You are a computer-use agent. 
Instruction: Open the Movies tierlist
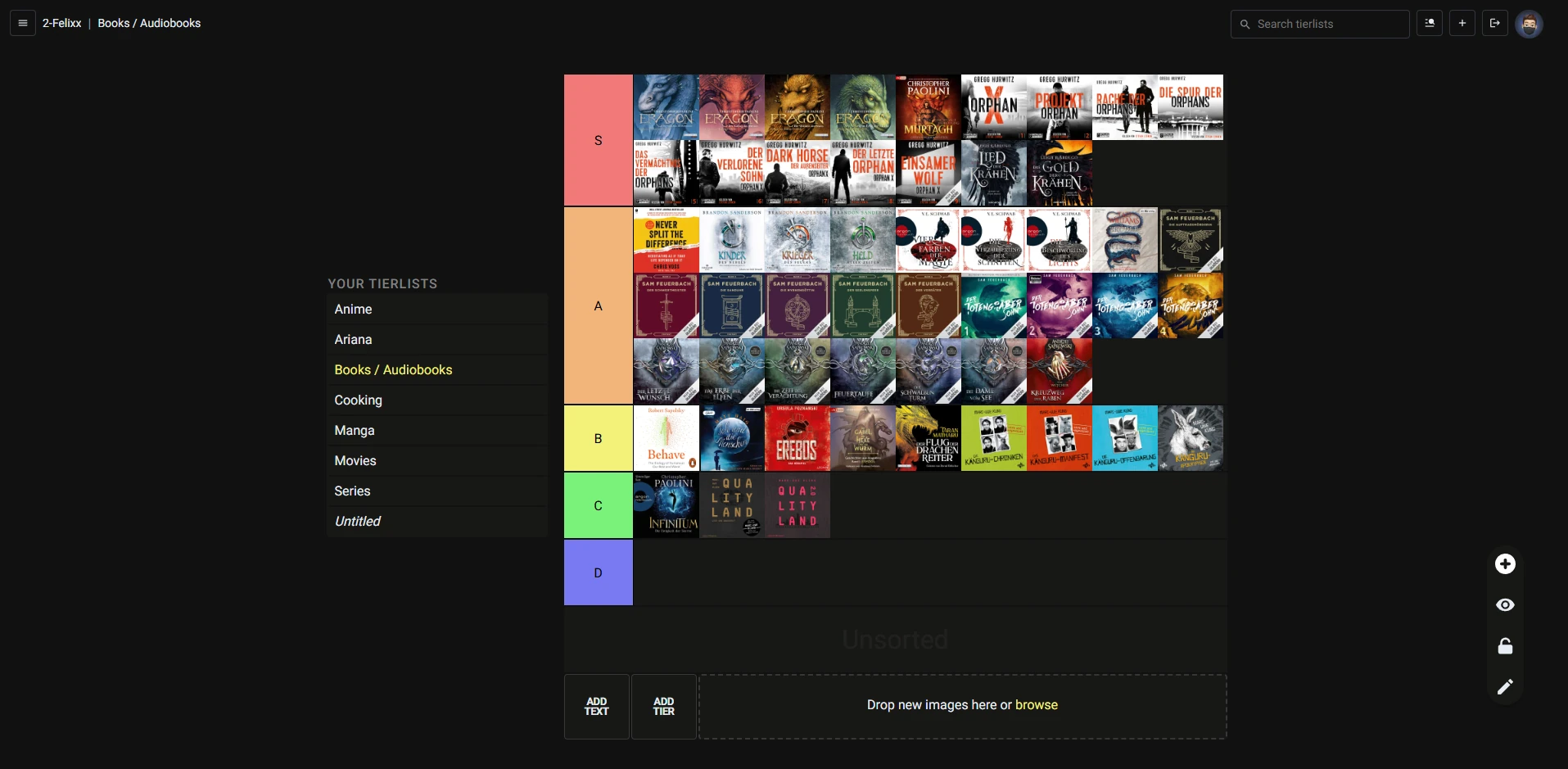(437, 460)
